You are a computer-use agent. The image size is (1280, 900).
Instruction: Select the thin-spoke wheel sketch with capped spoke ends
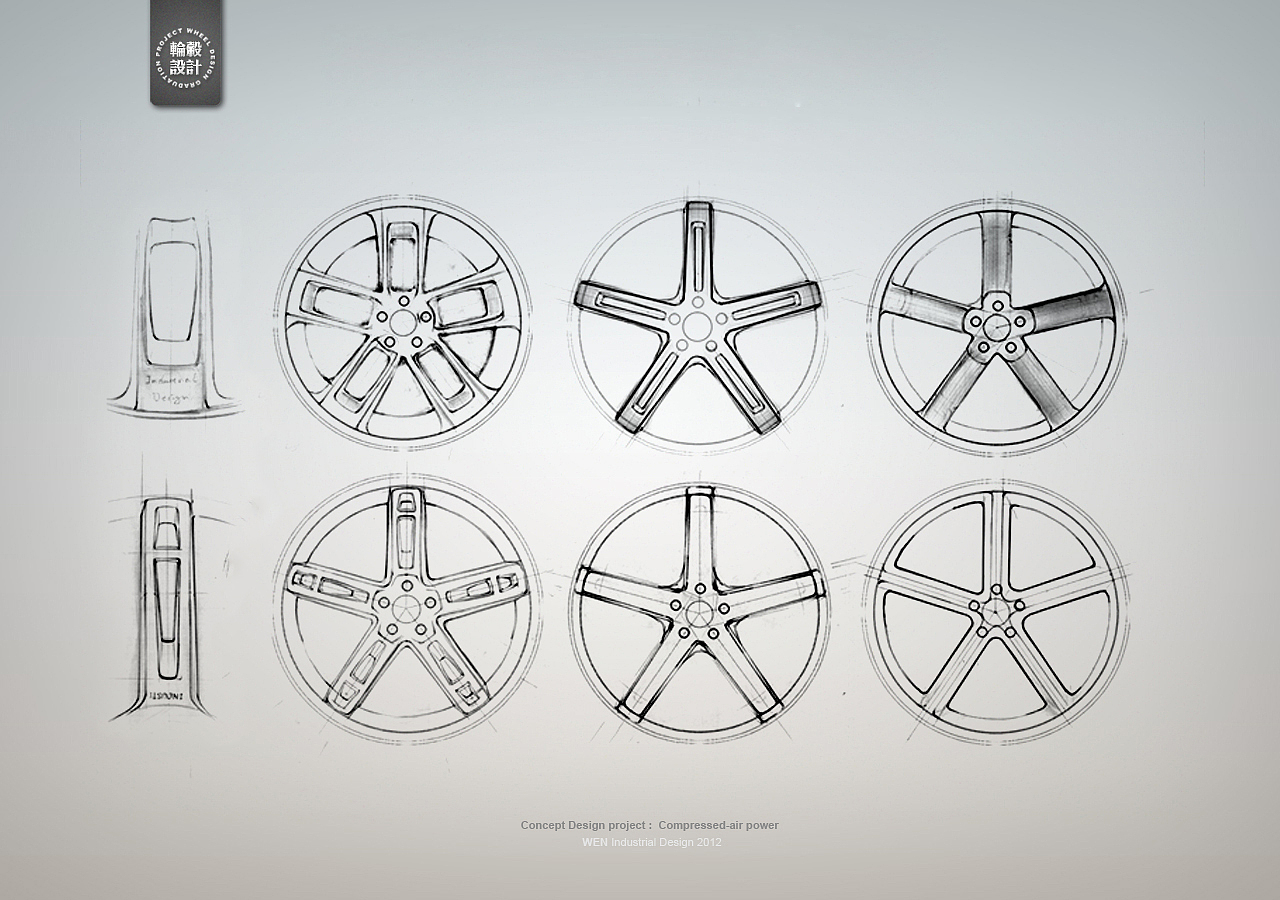[x=699, y=612]
